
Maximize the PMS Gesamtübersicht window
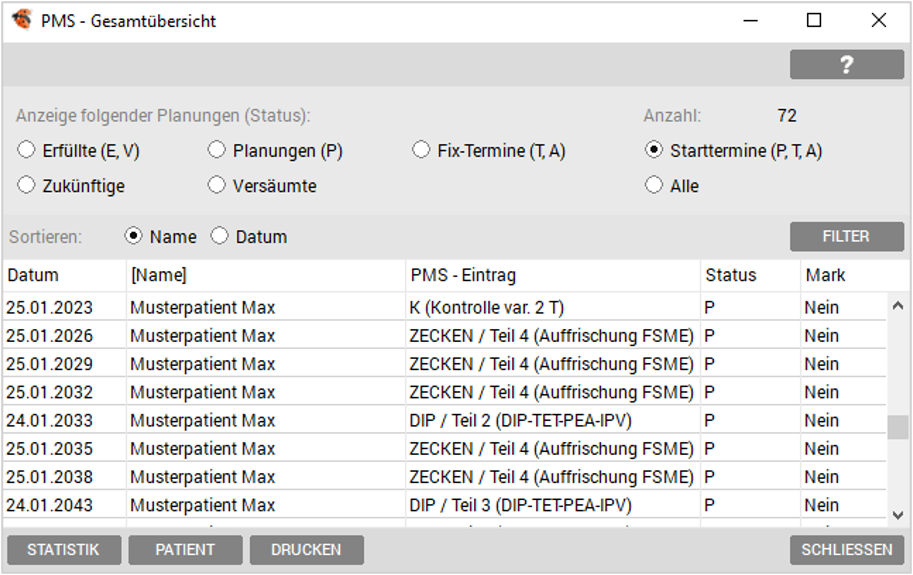click(x=814, y=20)
